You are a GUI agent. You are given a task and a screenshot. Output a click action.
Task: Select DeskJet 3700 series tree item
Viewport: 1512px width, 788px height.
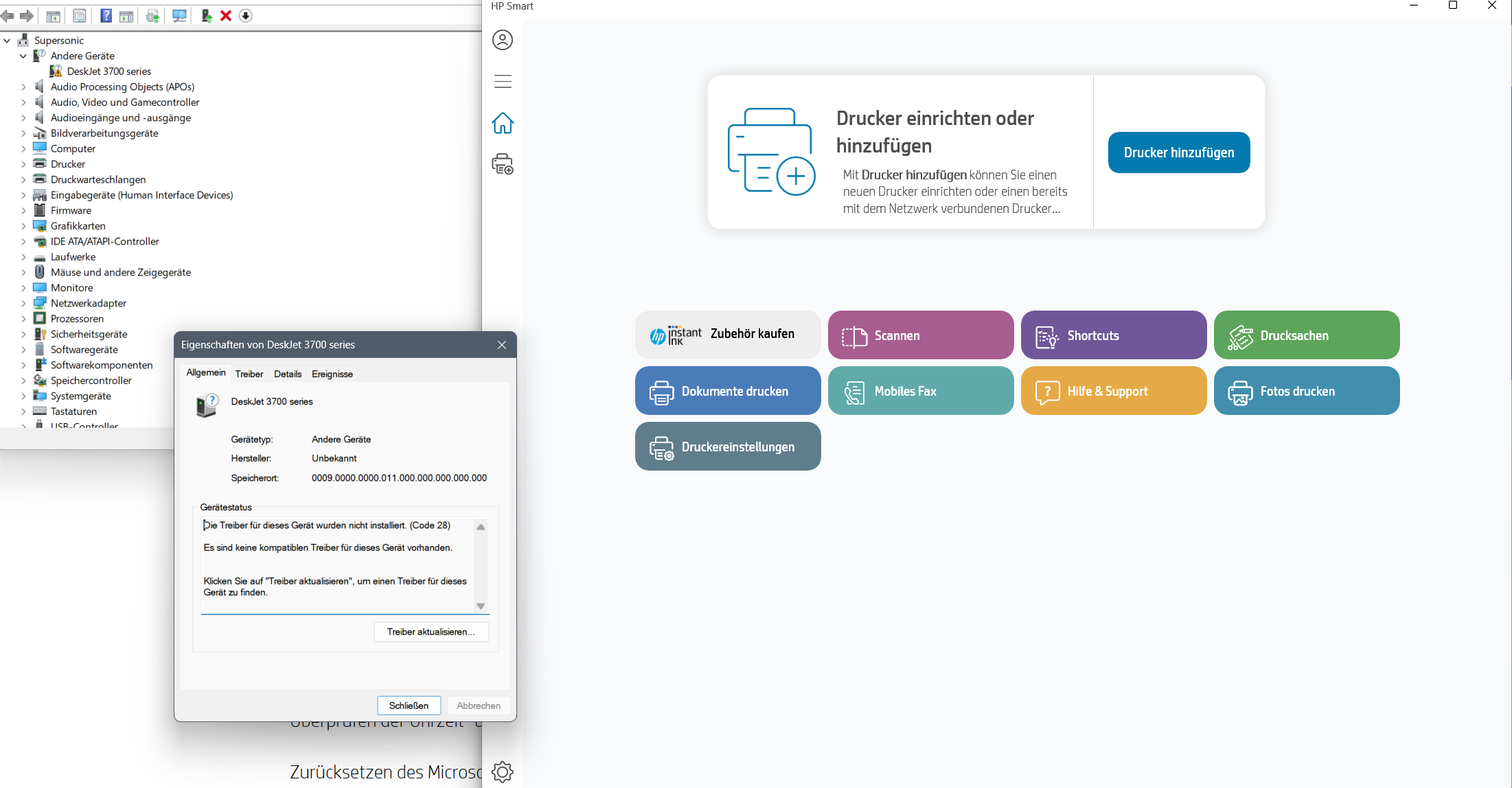click(108, 71)
